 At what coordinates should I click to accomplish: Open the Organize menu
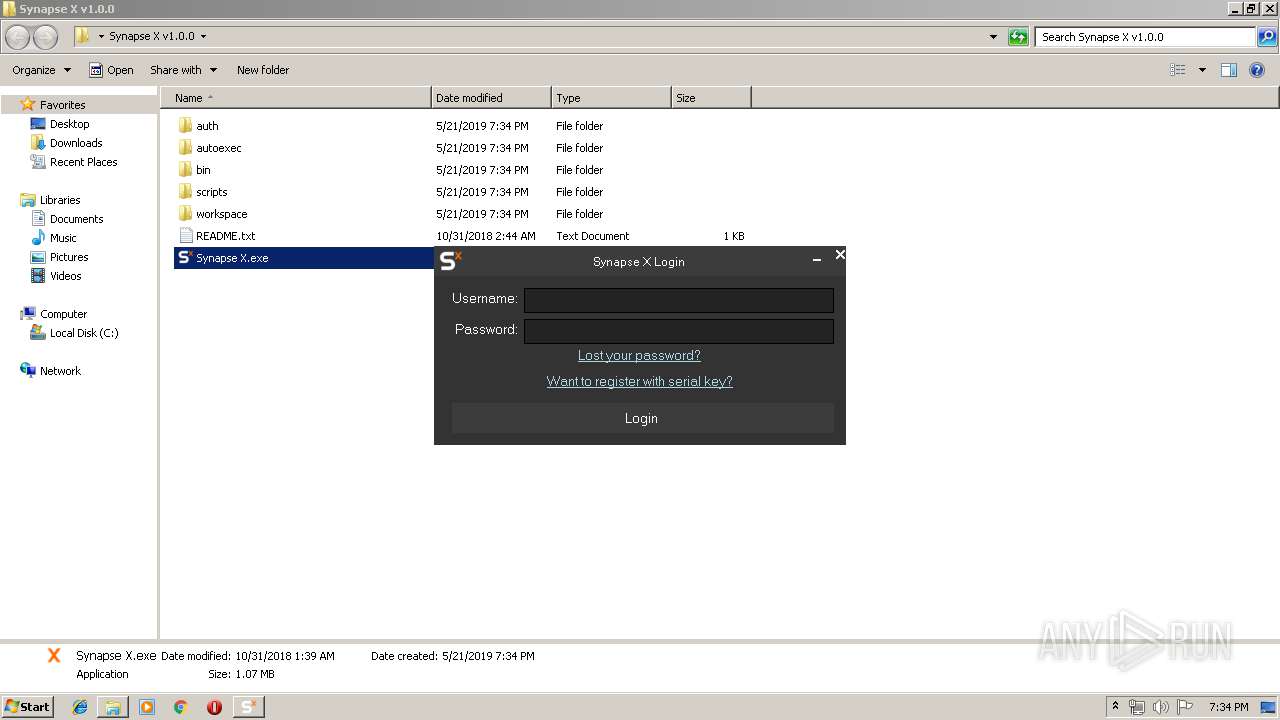point(41,70)
